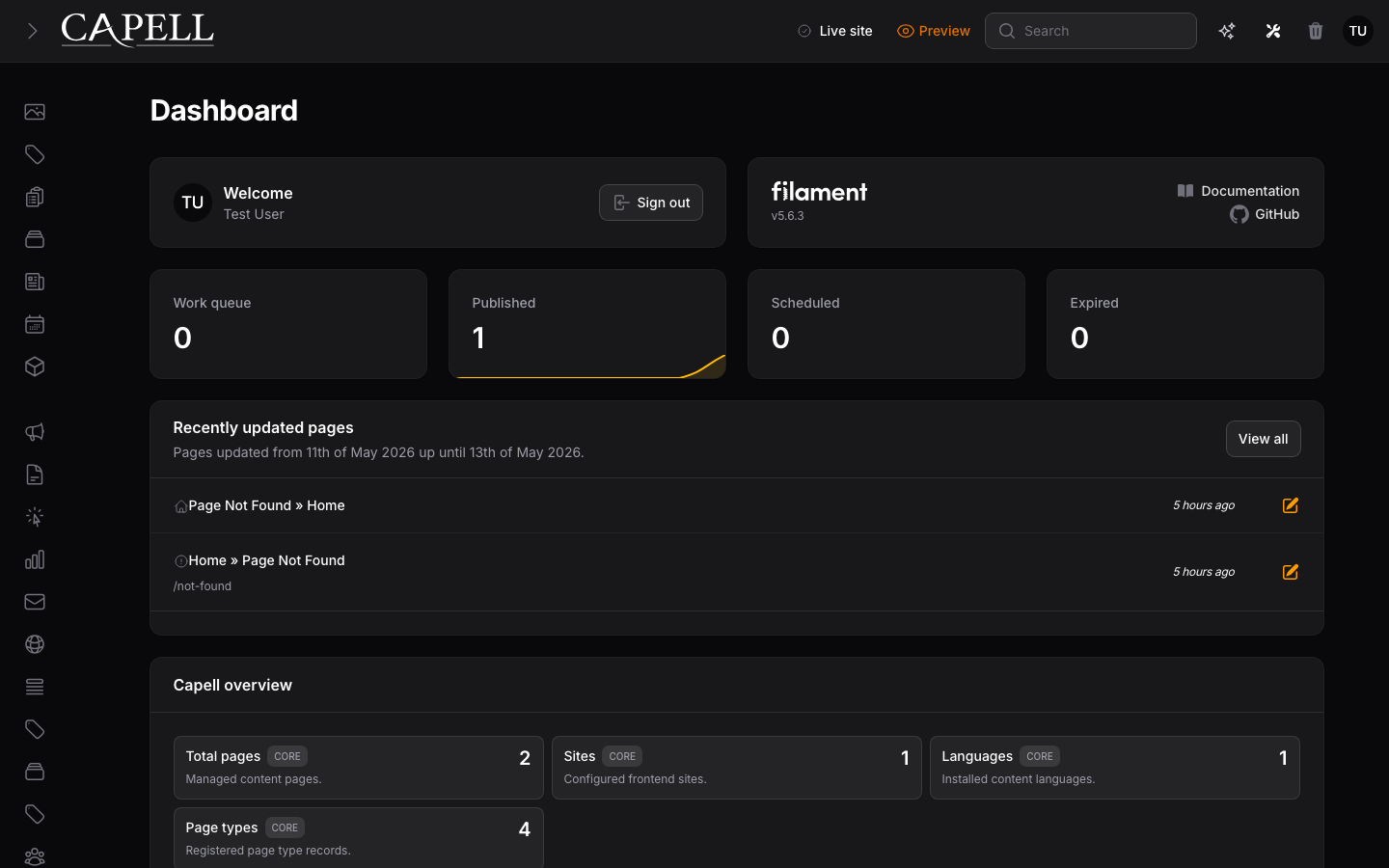Click the stacked tray icon between the two lower tag icons
This screenshot has height=868, width=1389.
(x=35, y=772)
